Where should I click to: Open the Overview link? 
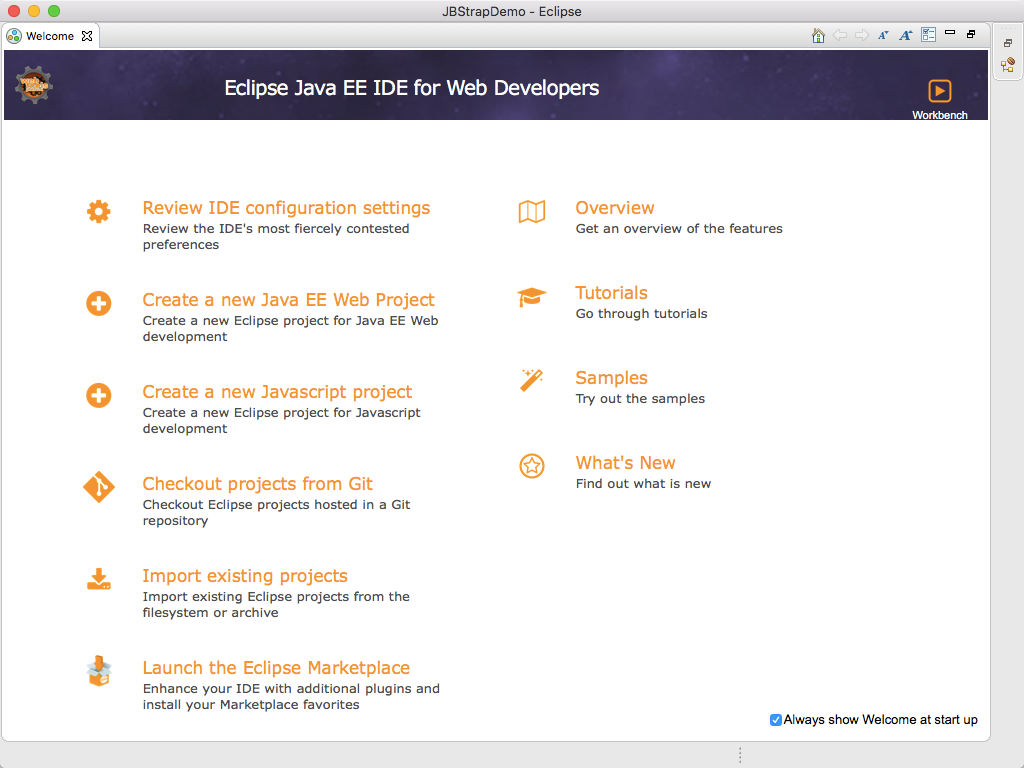click(615, 208)
